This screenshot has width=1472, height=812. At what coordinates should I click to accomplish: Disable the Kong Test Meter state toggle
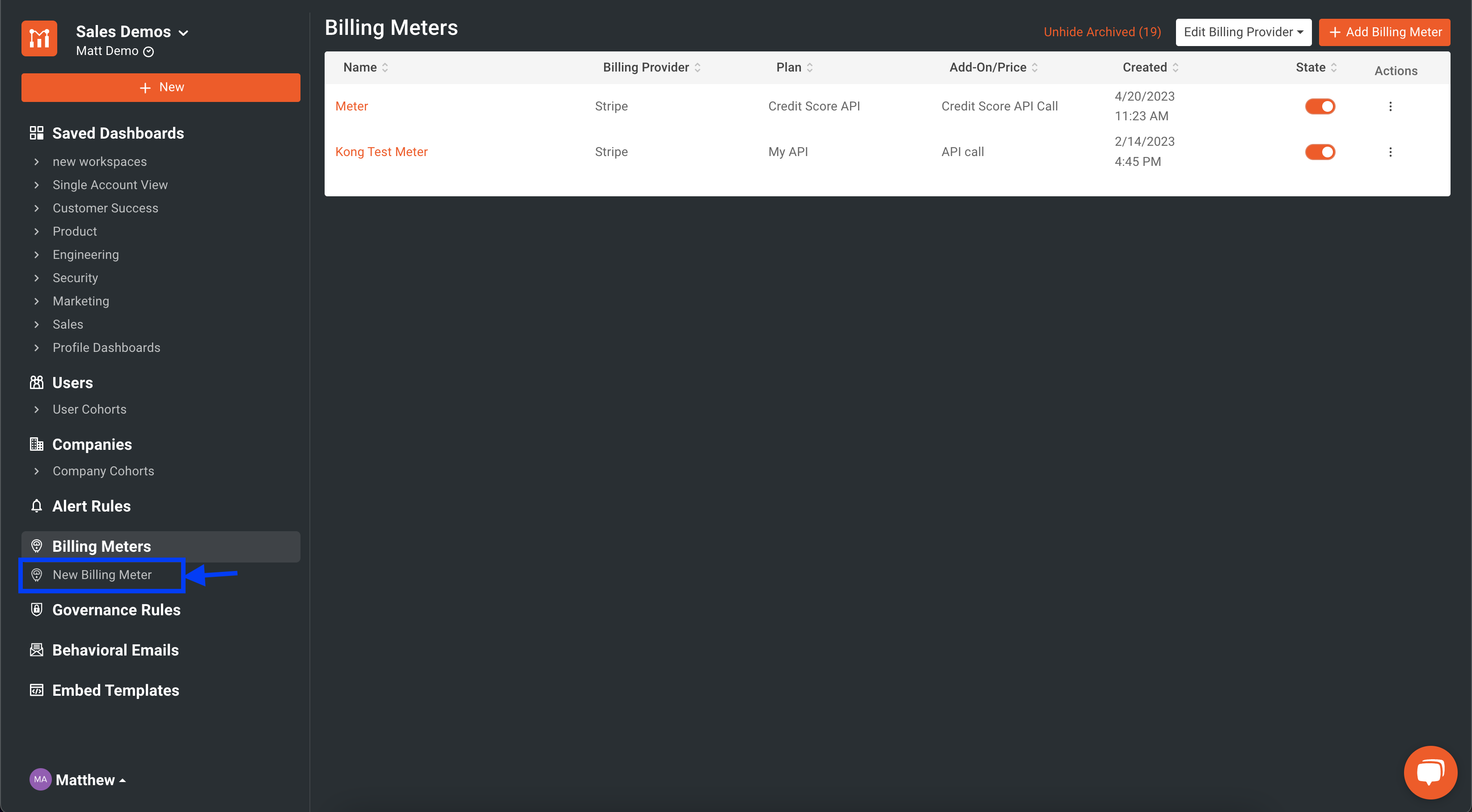1320,152
